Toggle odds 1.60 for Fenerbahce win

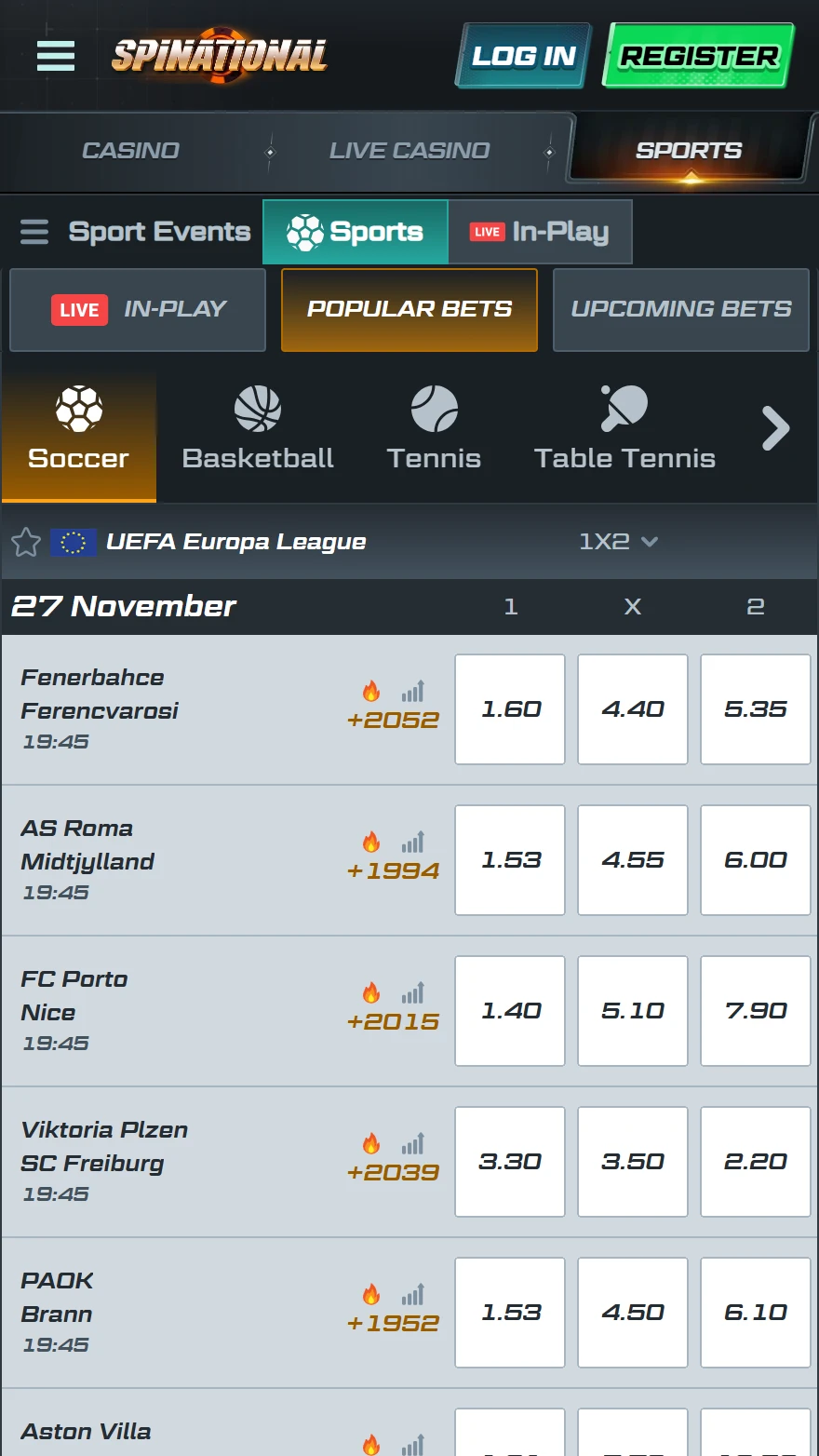coord(510,709)
